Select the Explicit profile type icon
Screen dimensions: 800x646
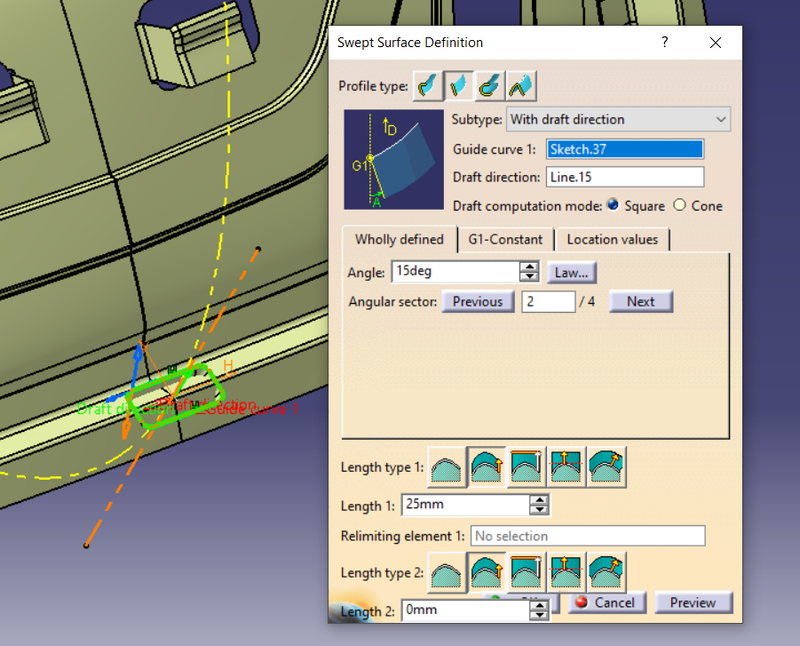point(427,86)
